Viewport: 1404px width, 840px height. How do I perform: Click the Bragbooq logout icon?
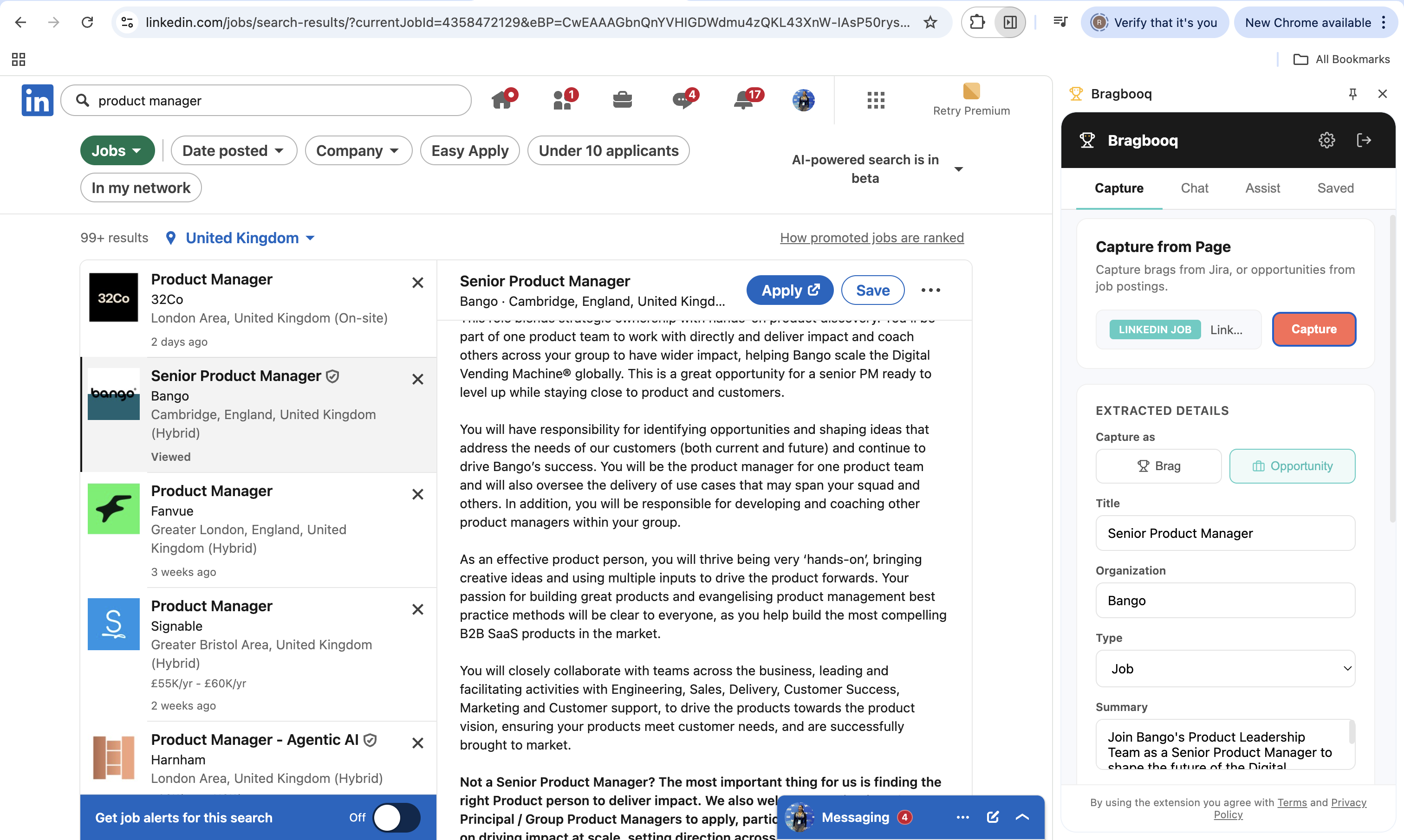tap(1364, 140)
